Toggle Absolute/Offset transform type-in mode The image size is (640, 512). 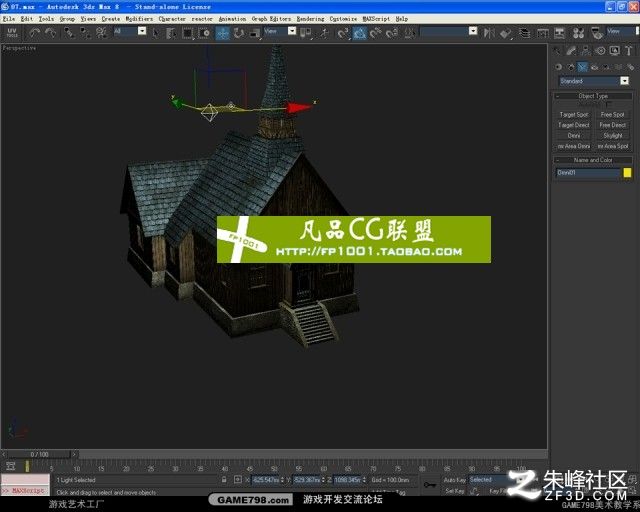(x=238, y=480)
